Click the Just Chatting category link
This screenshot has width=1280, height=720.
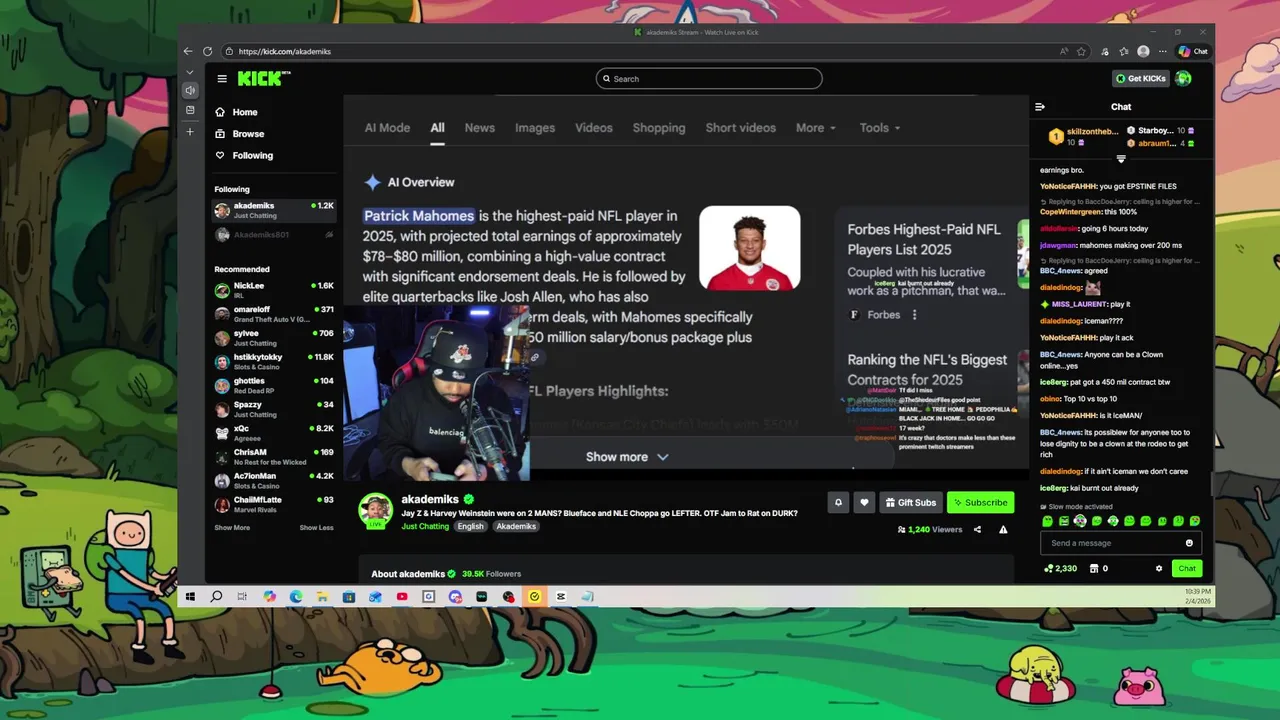coord(425,526)
